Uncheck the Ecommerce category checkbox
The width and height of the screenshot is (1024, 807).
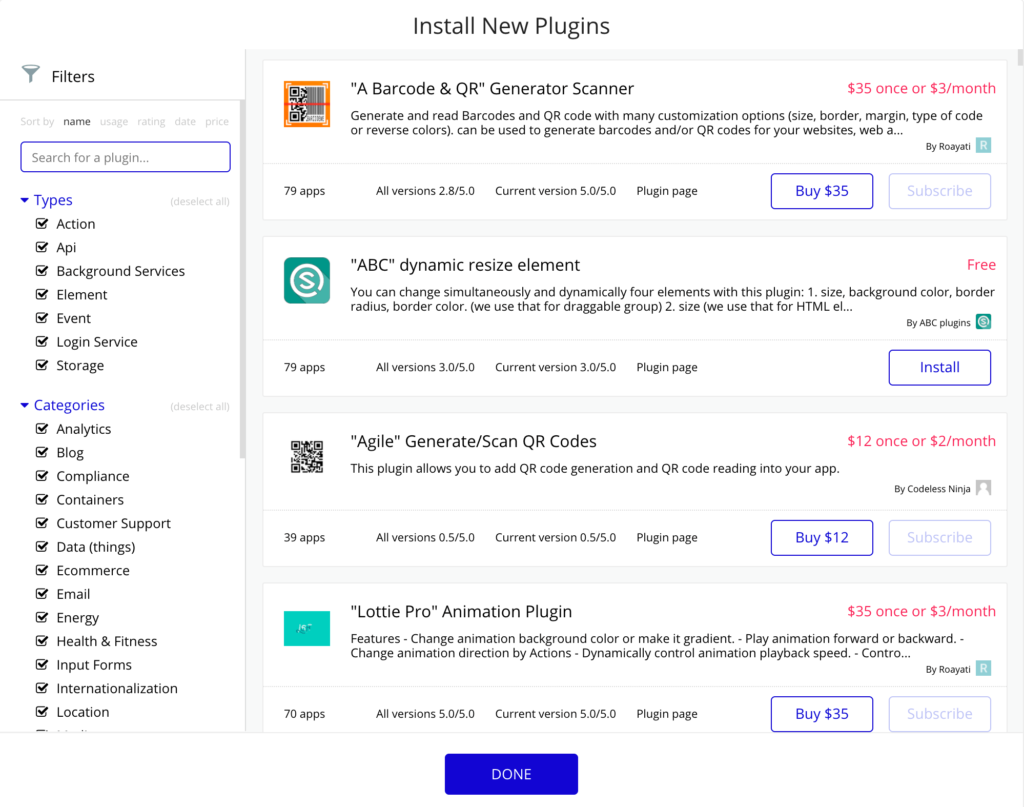[x=42, y=570]
